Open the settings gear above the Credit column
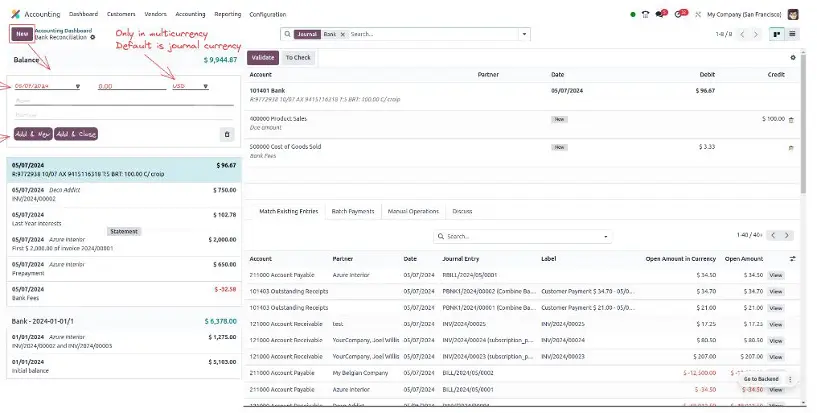The image size is (818, 414). pos(793,58)
